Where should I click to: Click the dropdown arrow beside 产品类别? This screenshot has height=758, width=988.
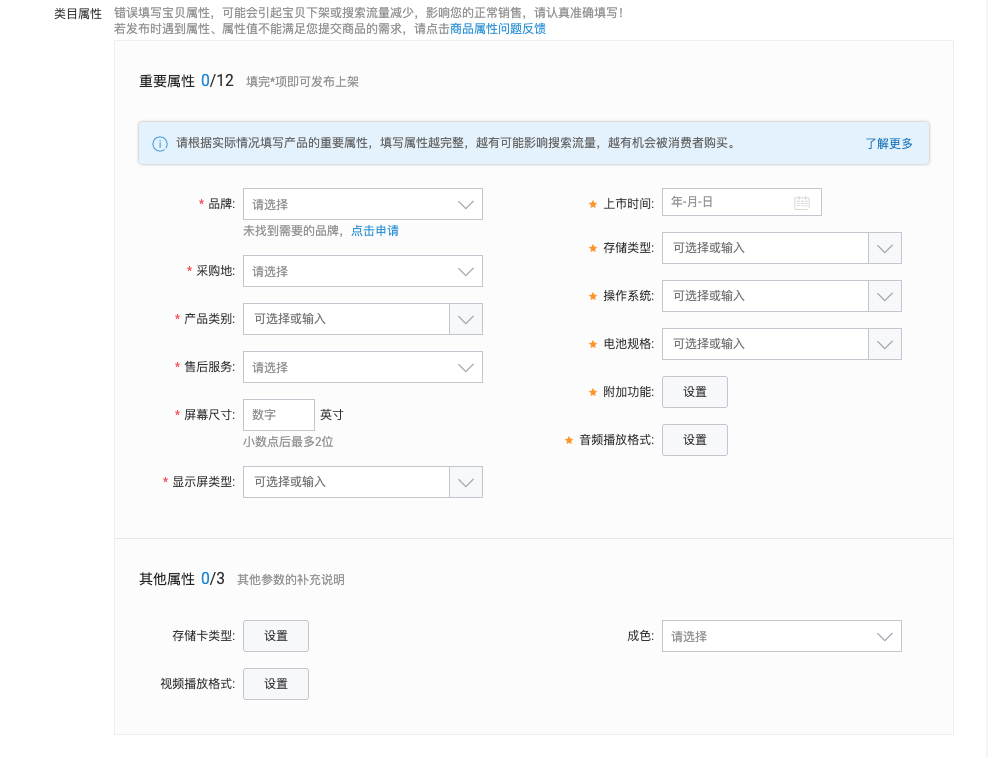[465, 318]
